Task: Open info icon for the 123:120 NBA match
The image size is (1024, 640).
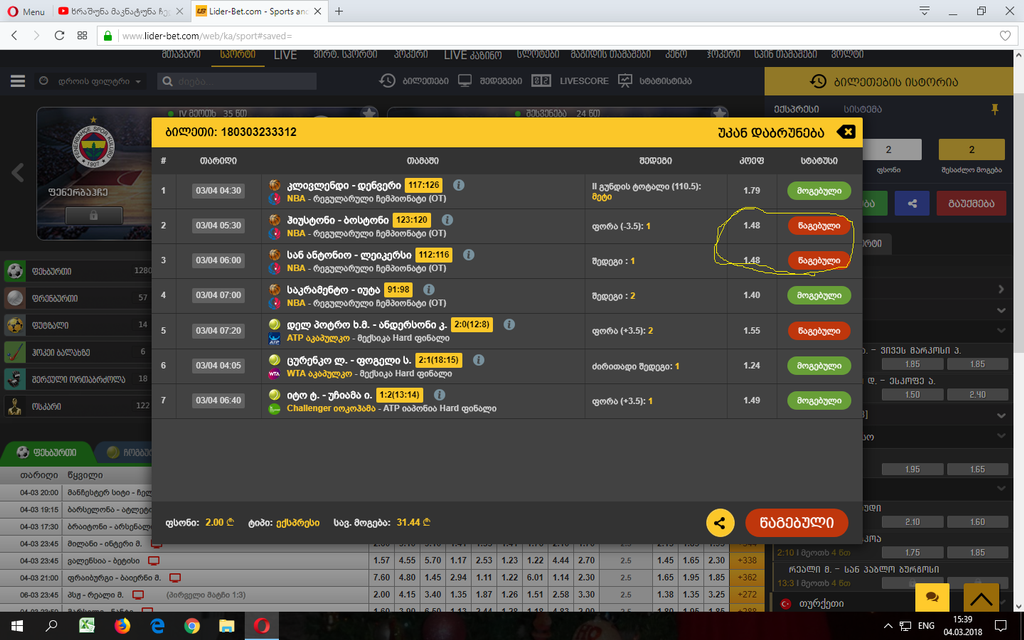Action: [447, 220]
